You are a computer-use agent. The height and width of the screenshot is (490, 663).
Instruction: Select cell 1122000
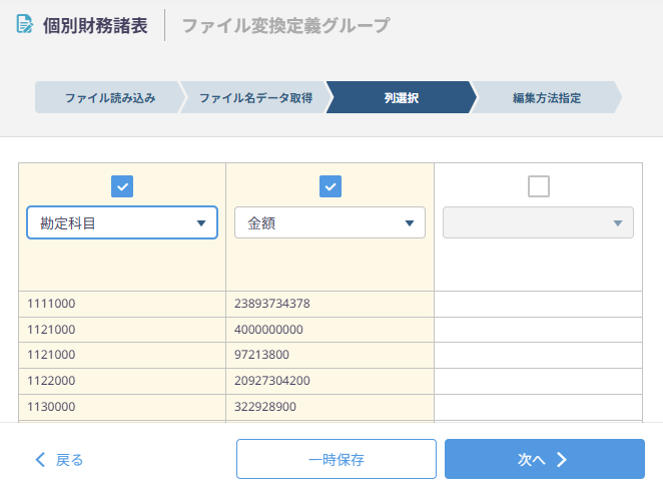(122, 381)
